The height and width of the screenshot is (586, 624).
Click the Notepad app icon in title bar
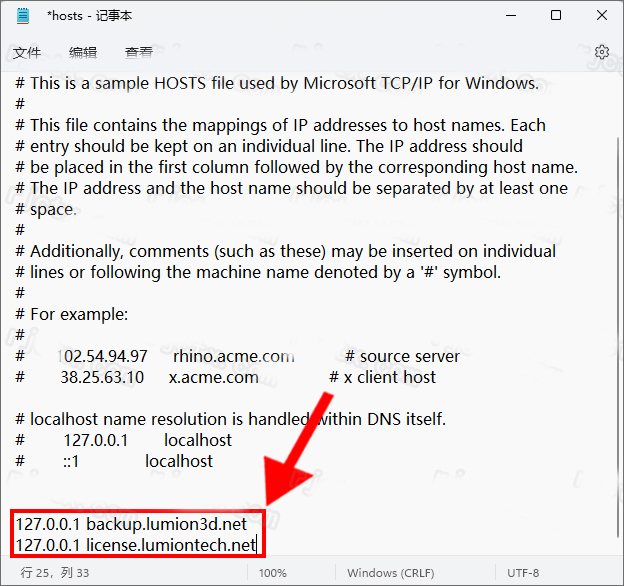(23, 16)
